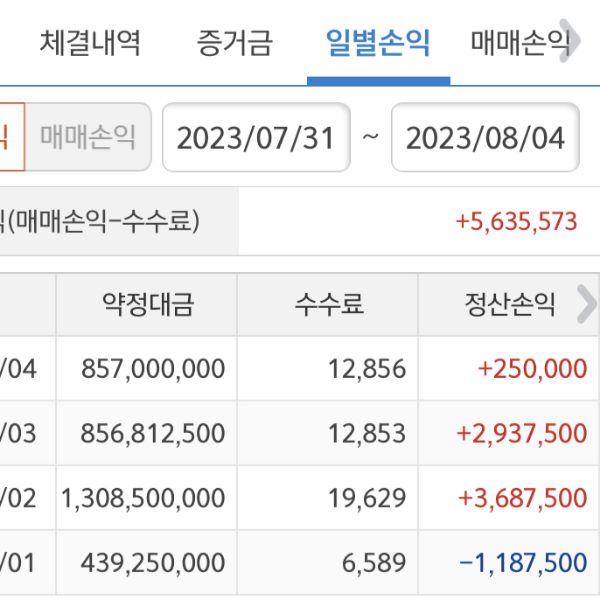600x600 pixels.
Task: Click the 수수료 column header
Action: [x=327, y=305]
